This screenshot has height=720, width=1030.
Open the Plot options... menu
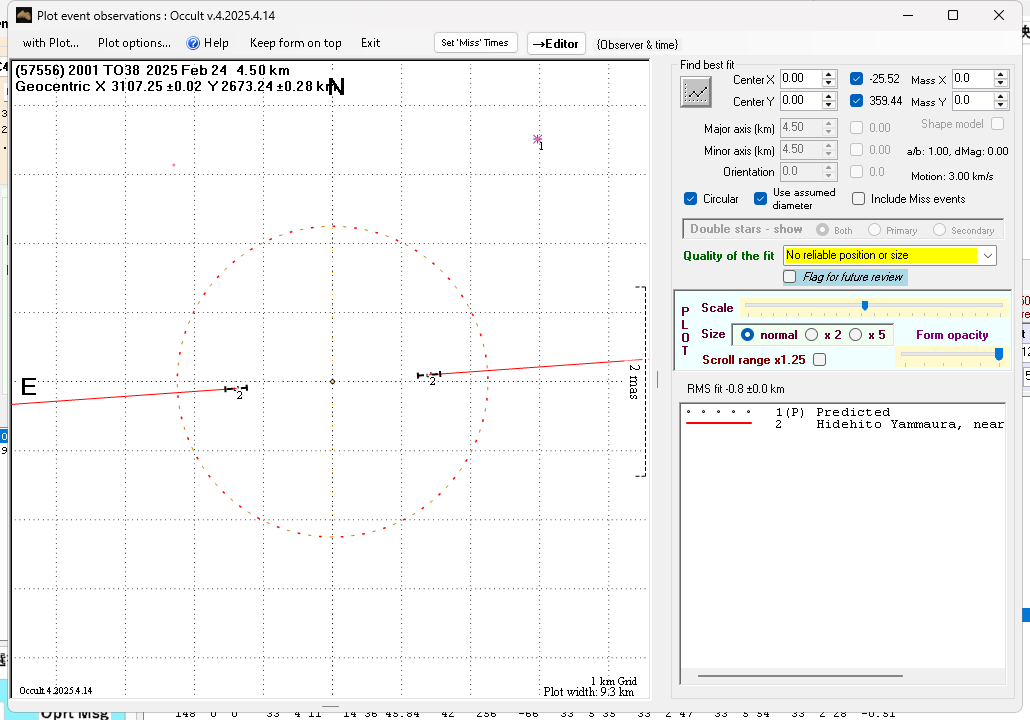coord(134,43)
